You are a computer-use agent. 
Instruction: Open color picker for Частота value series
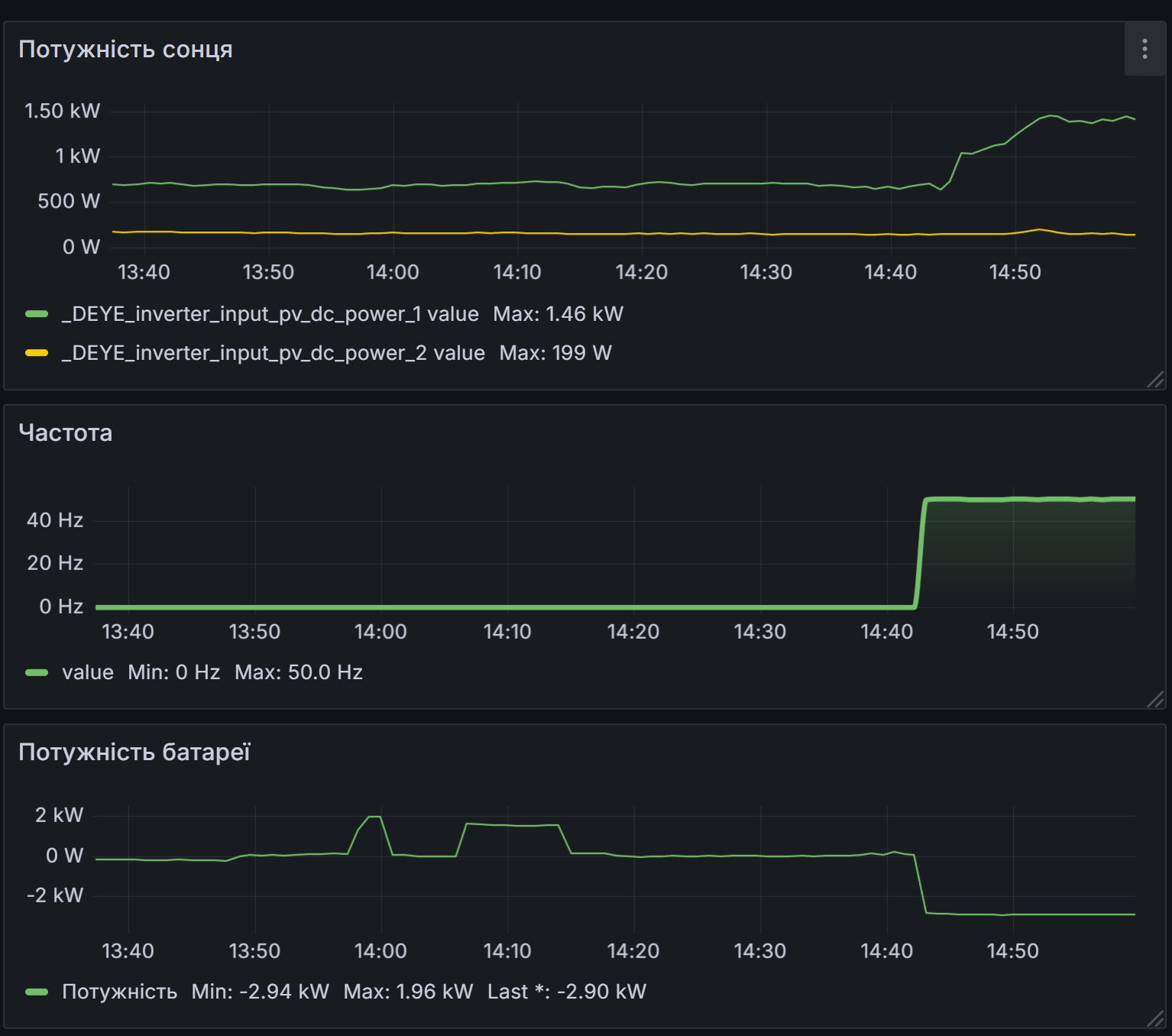coord(37,672)
